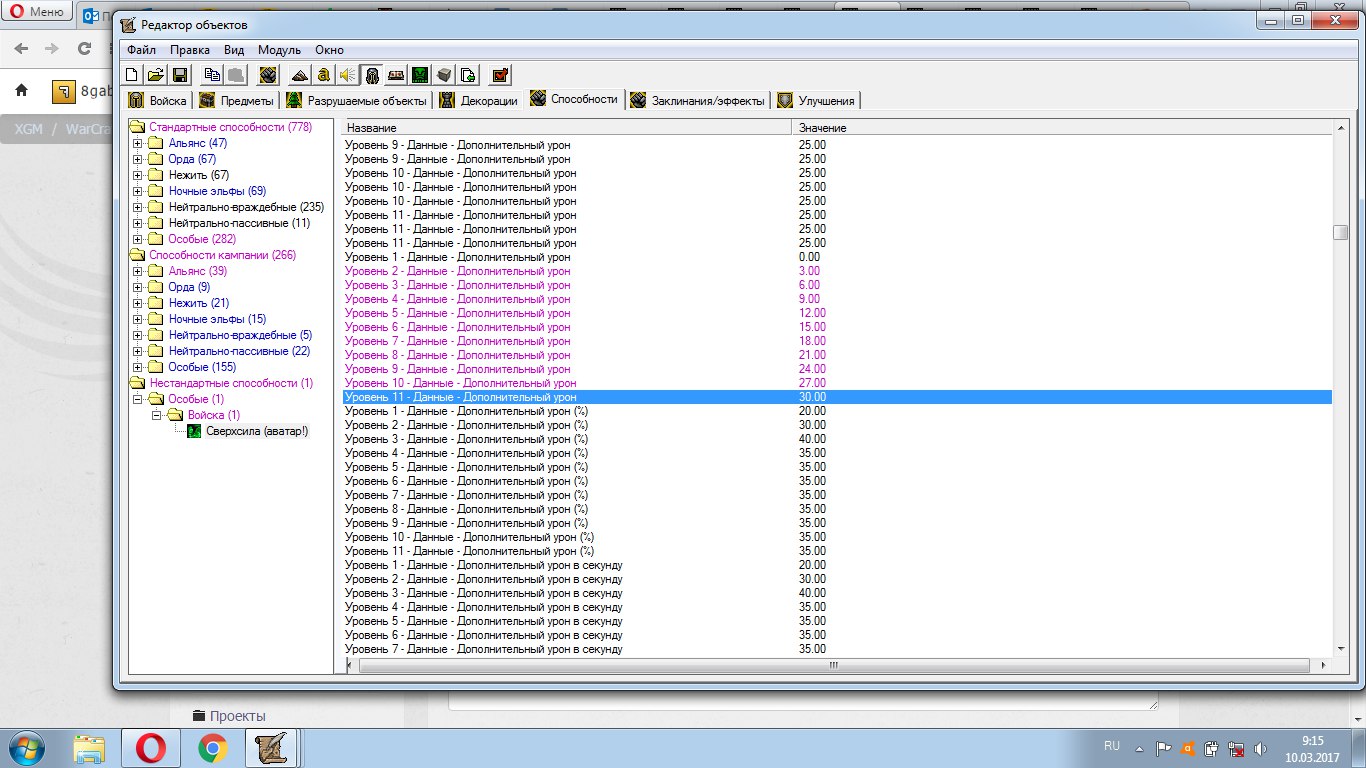Select the value 3.00 in Значение column

click(809, 271)
